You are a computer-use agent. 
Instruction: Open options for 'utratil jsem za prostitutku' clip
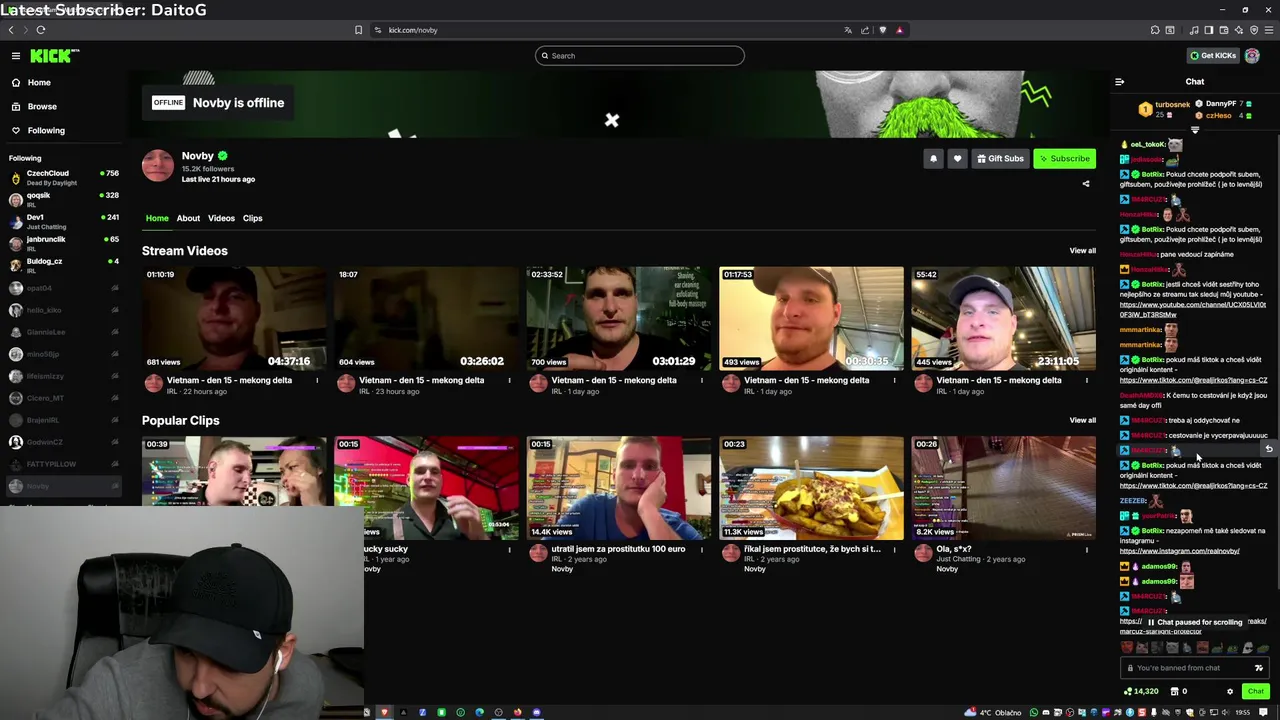[x=701, y=549]
